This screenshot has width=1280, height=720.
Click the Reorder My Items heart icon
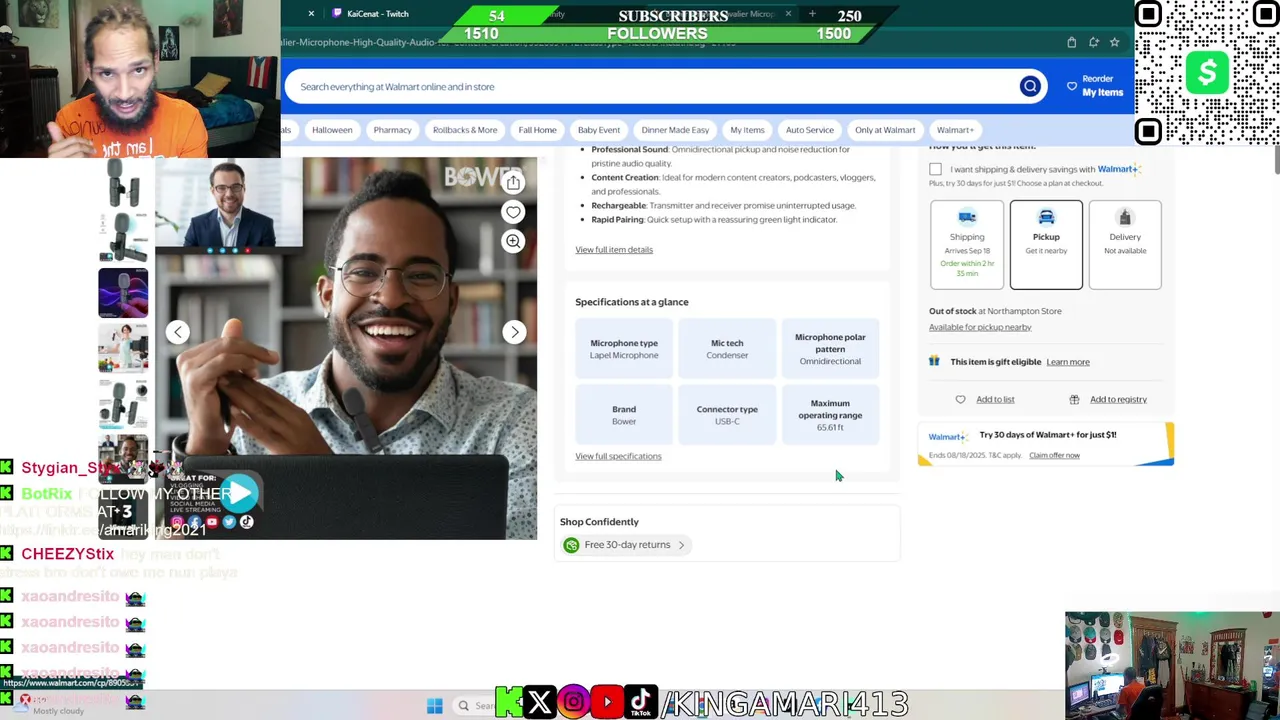coord(1072,86)
